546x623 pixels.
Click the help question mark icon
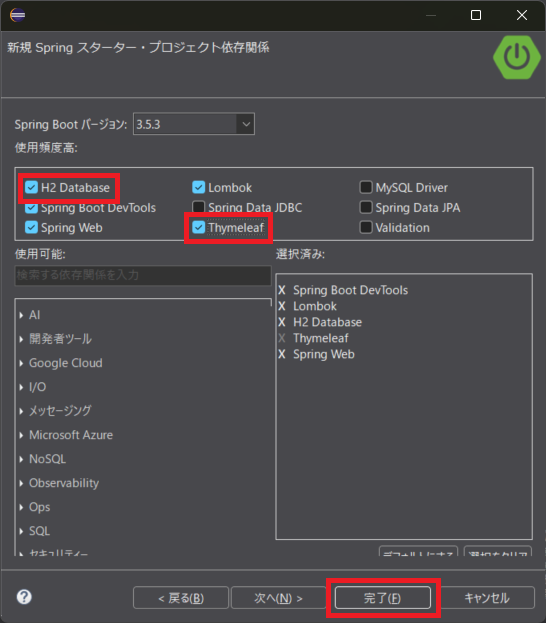click(x=24, y=597)
